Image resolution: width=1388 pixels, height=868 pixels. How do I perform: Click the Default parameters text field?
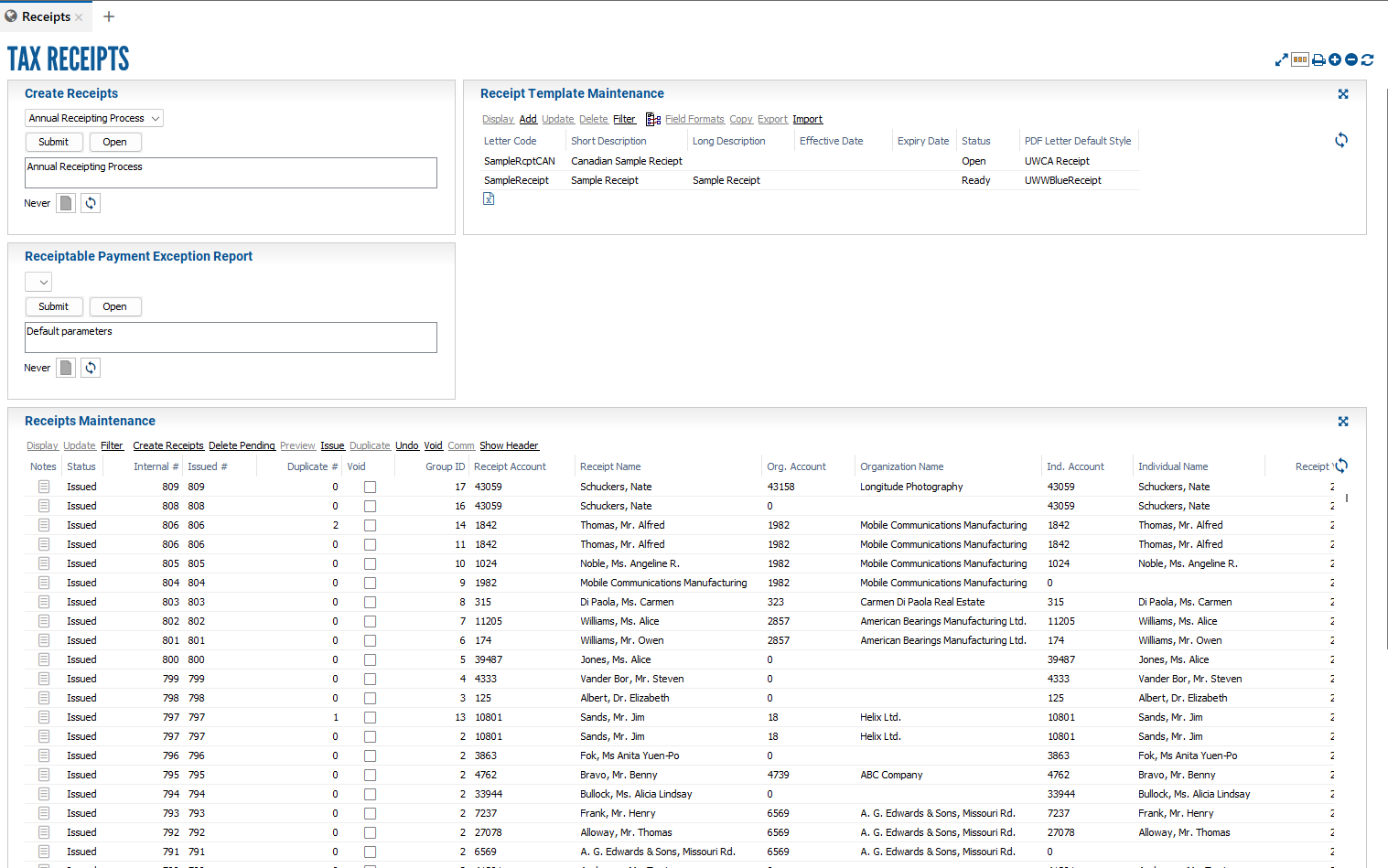tap(231, 338)
